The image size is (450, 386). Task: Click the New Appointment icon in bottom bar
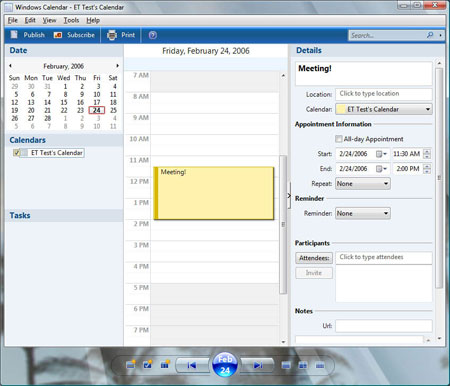131,365
